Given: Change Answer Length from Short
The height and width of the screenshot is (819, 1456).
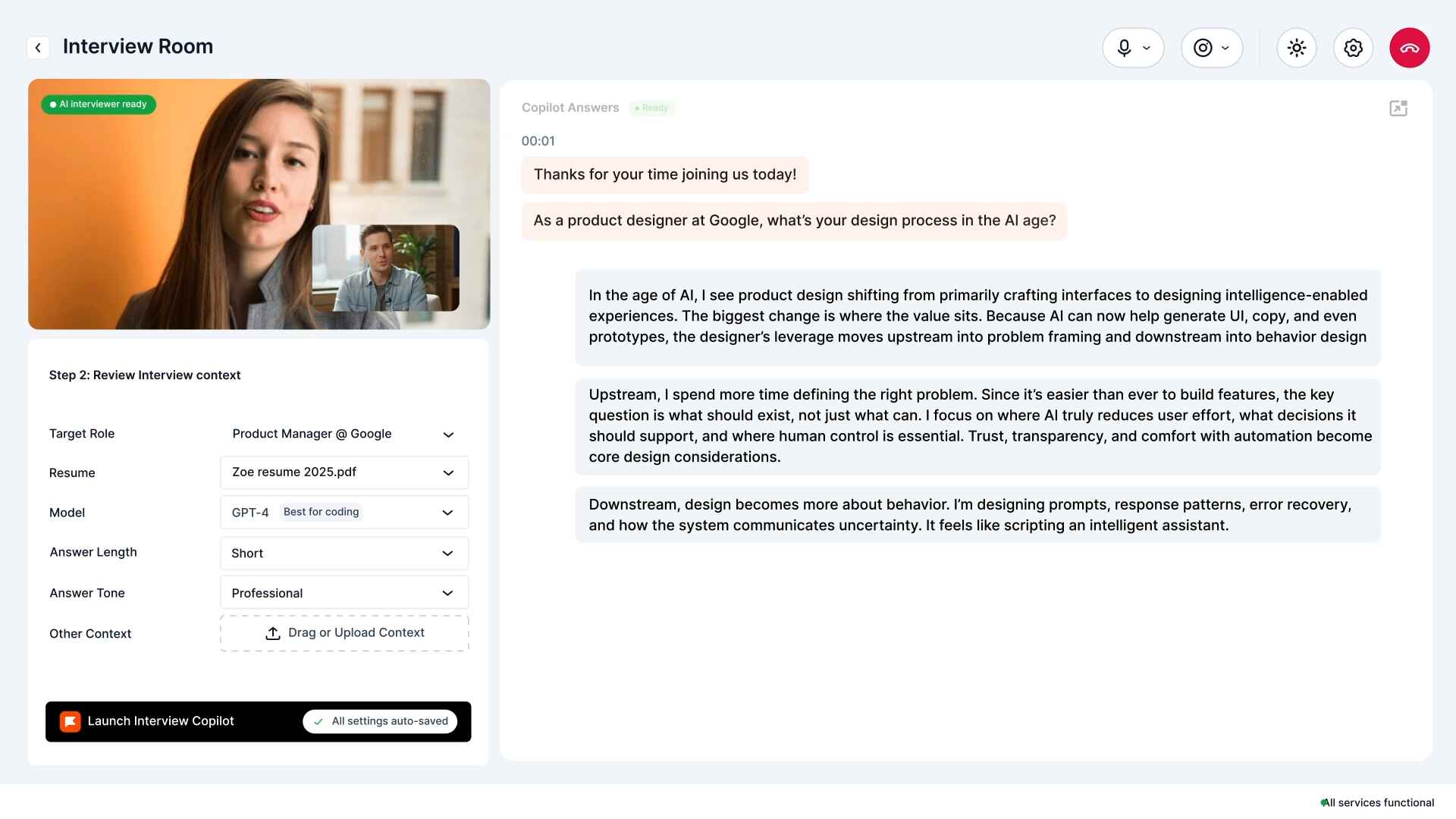Looking at the screenshot, I should 344,553.
